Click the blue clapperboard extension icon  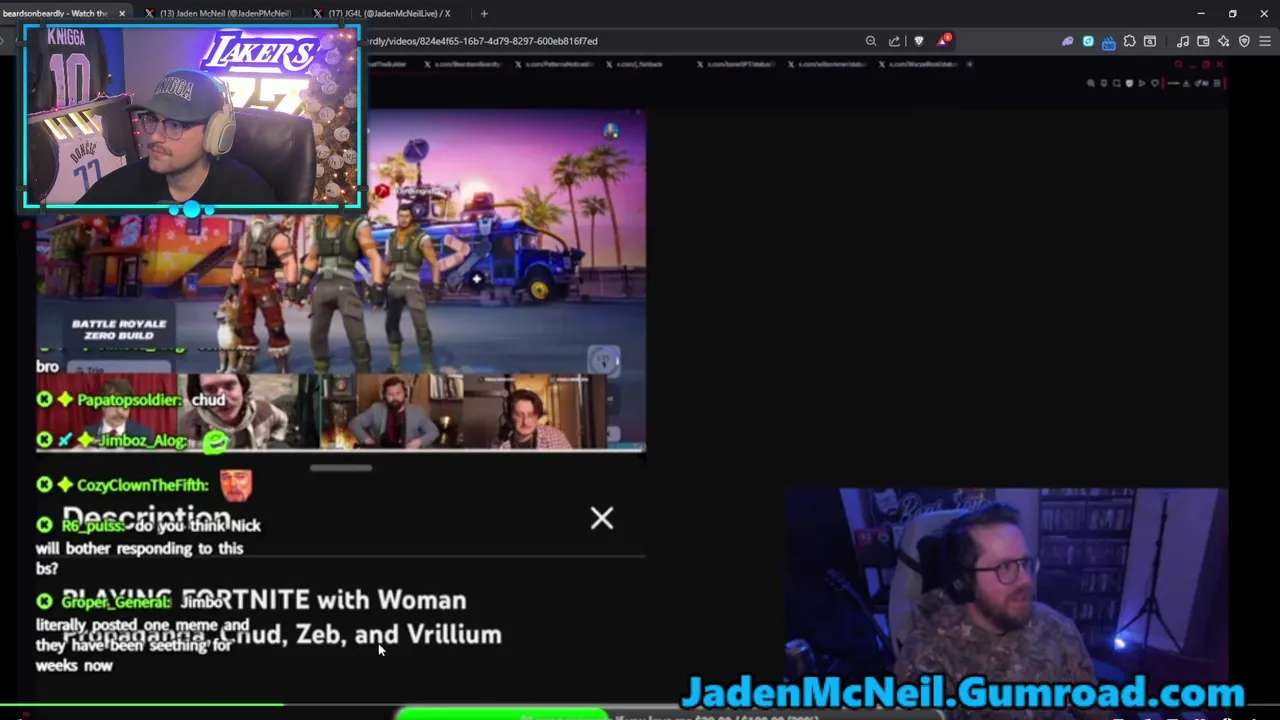(1109, 43)
